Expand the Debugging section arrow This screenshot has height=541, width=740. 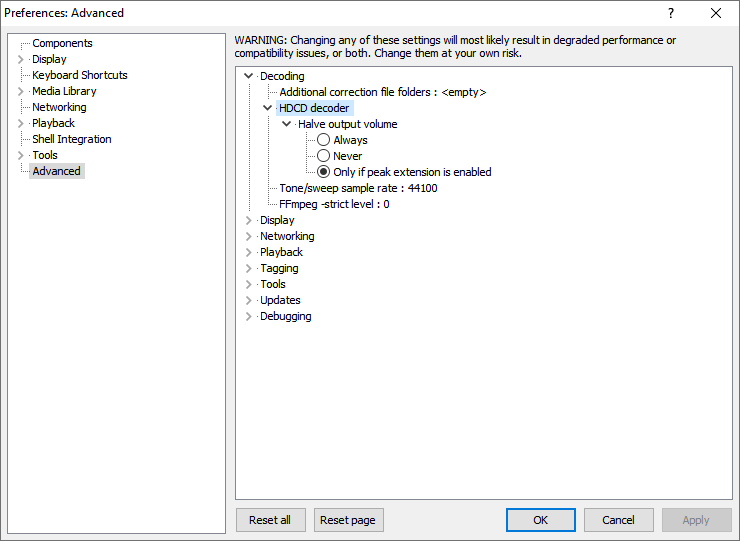249,316
